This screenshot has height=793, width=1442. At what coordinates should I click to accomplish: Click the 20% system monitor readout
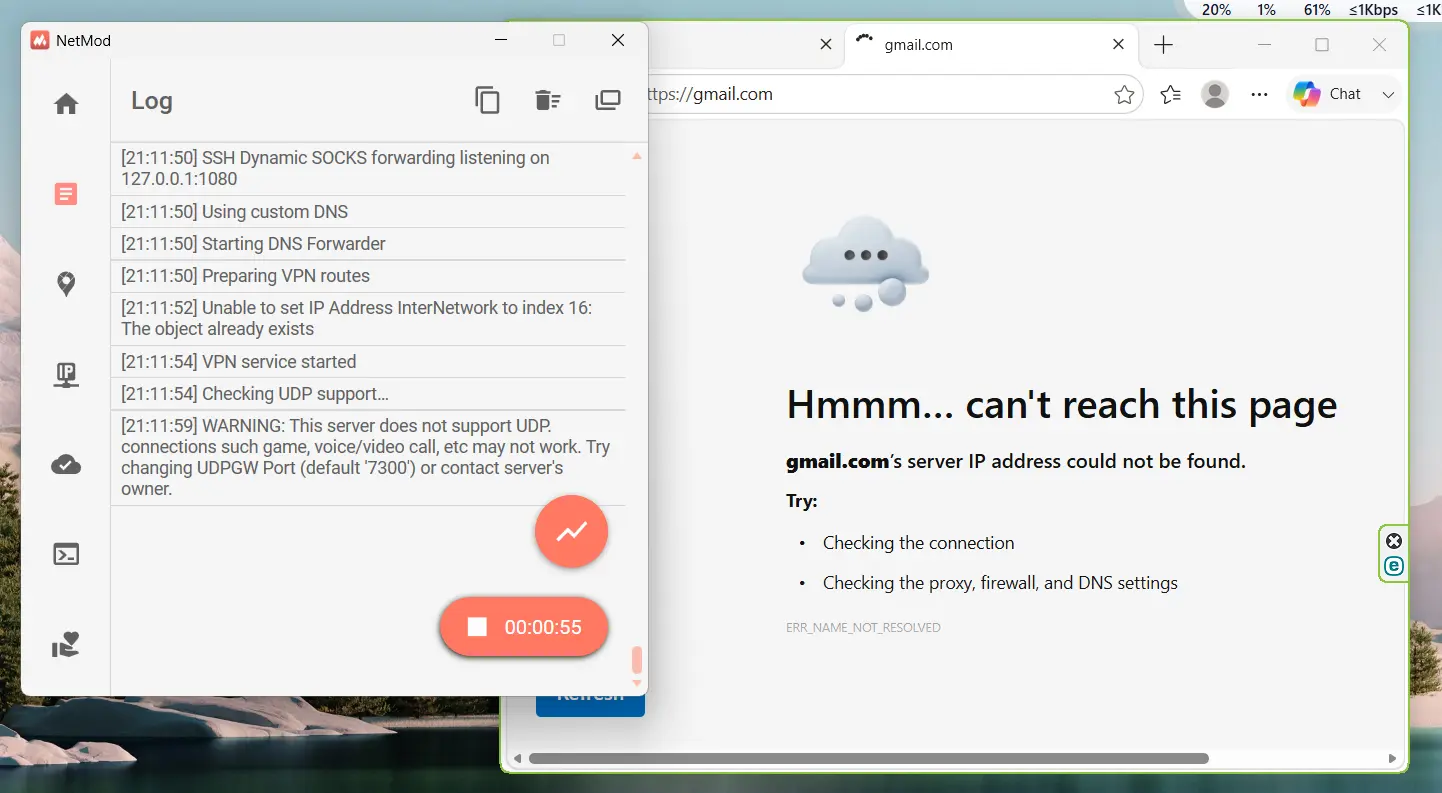click(x=1216, y=10)
